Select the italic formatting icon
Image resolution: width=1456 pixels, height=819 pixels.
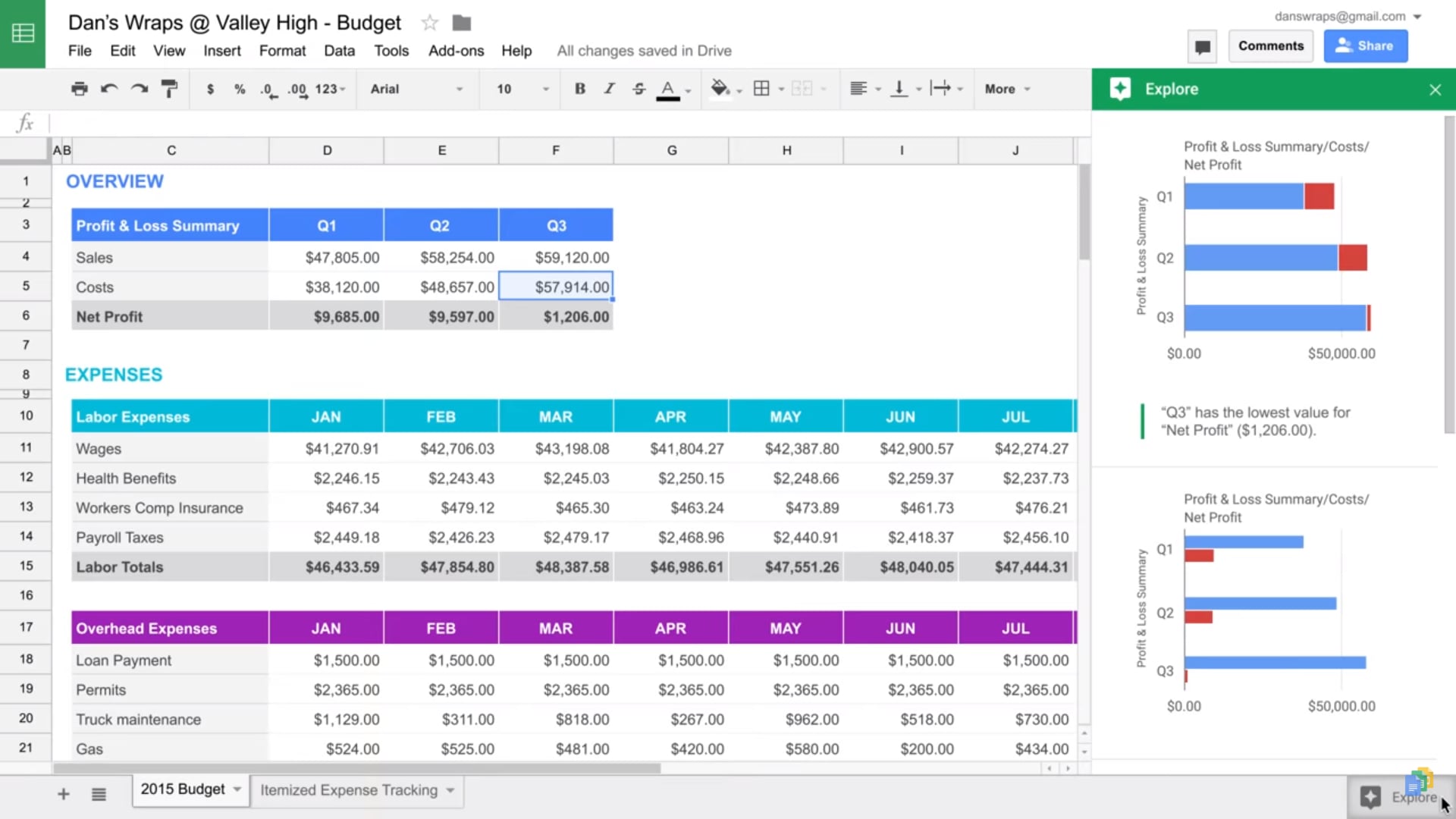click(608, 88)
